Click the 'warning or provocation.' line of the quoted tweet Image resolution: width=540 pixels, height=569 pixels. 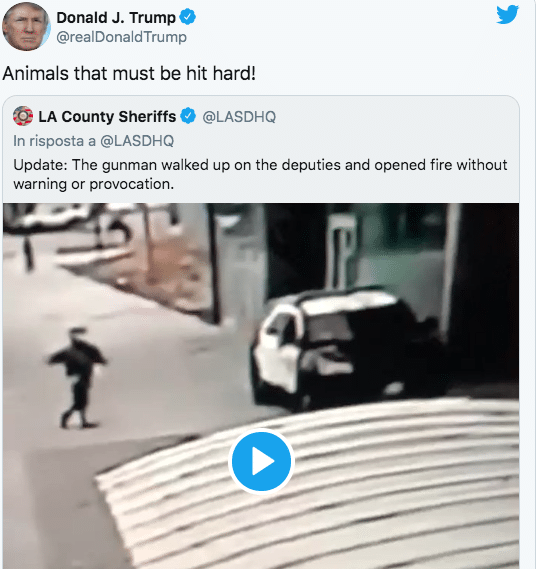94,184
